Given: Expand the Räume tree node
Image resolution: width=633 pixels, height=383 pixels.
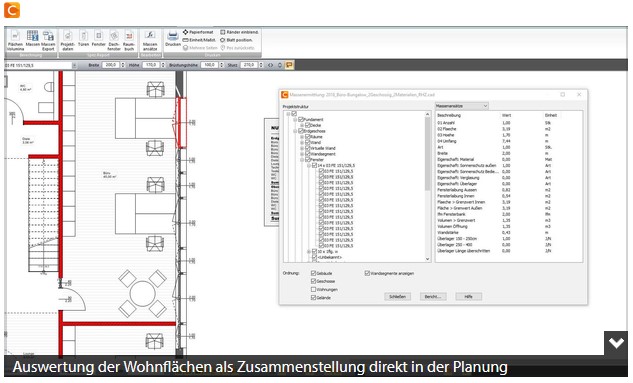Looking at the screenshot, I should 302,137.
